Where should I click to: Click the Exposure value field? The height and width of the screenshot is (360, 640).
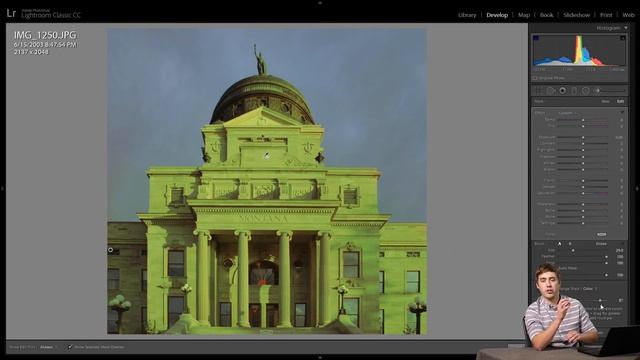(619, 138)
